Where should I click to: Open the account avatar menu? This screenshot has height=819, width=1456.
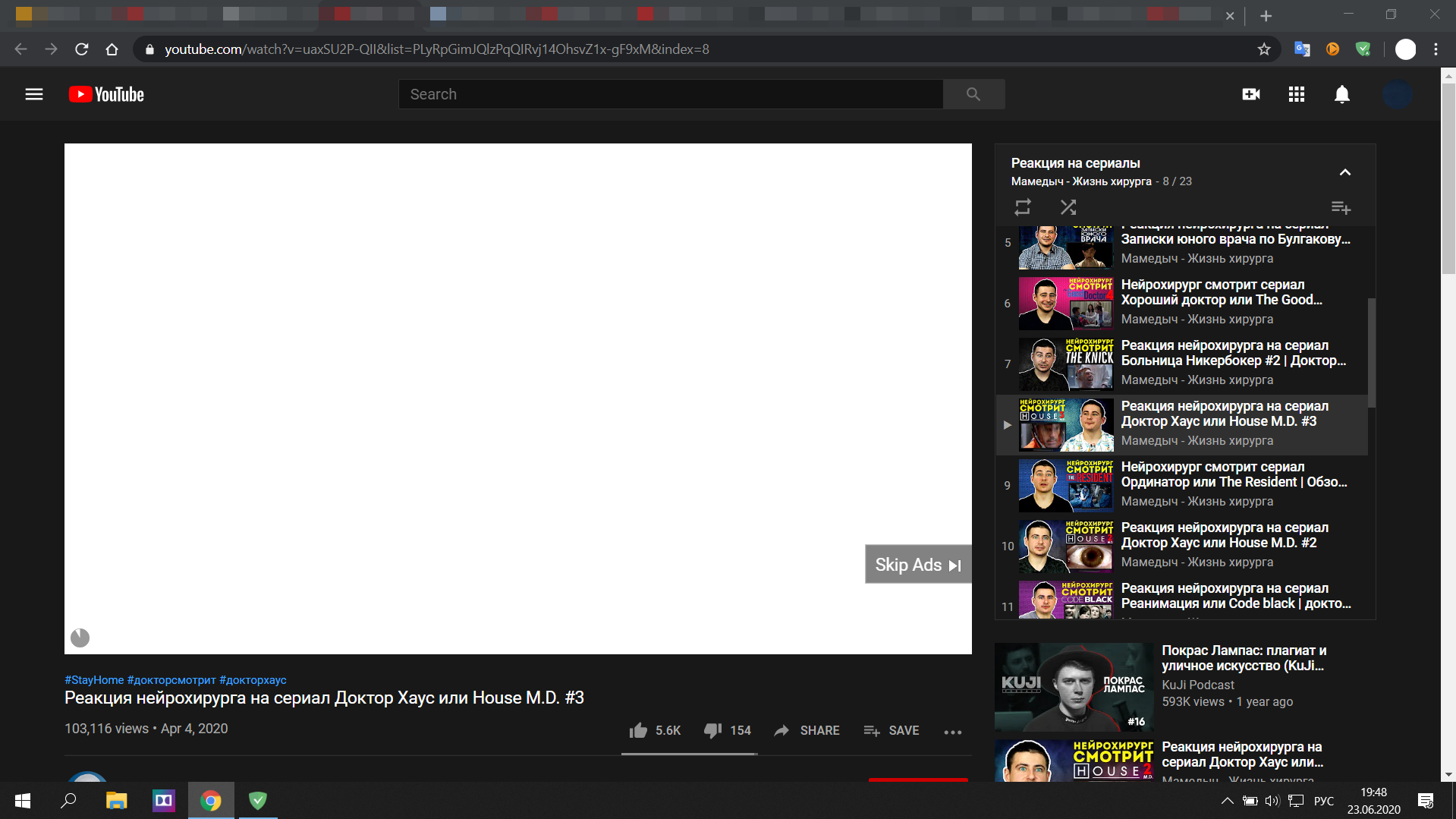pyautogui.click(x=1397, y=94)
